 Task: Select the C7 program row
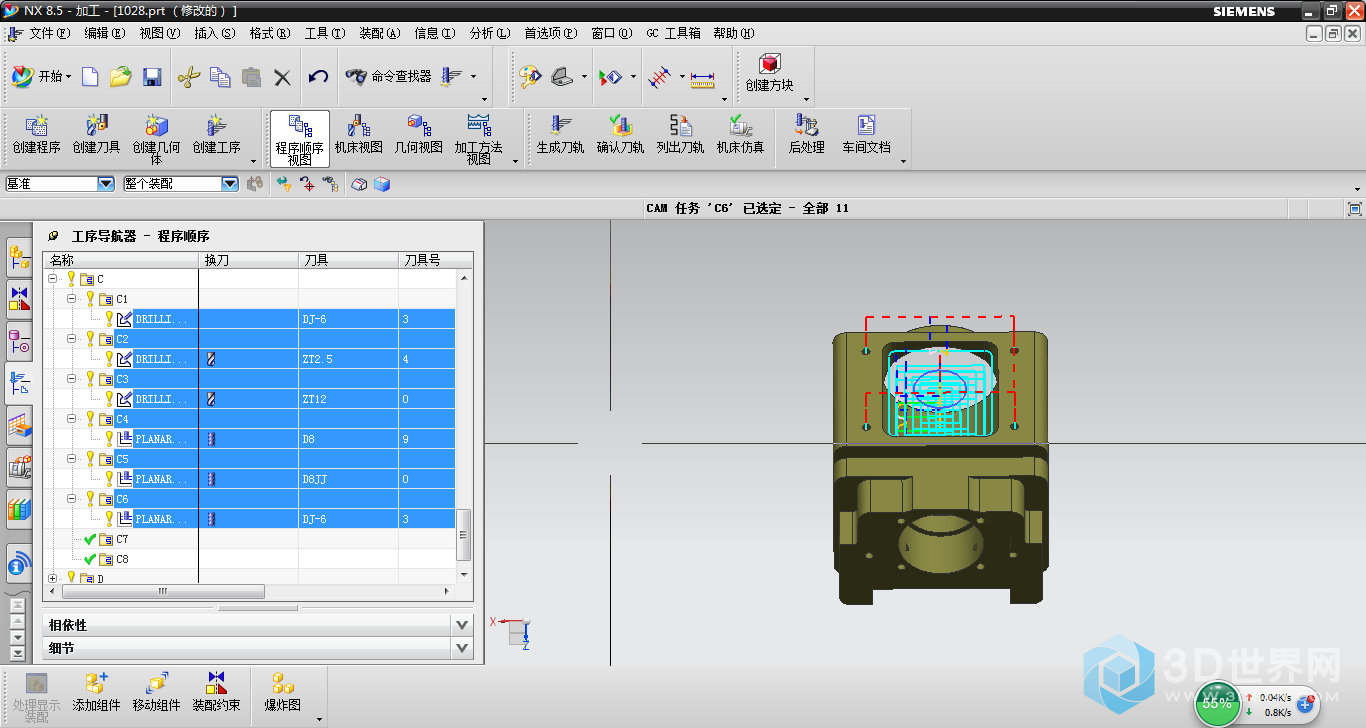[x=250, y=539]
